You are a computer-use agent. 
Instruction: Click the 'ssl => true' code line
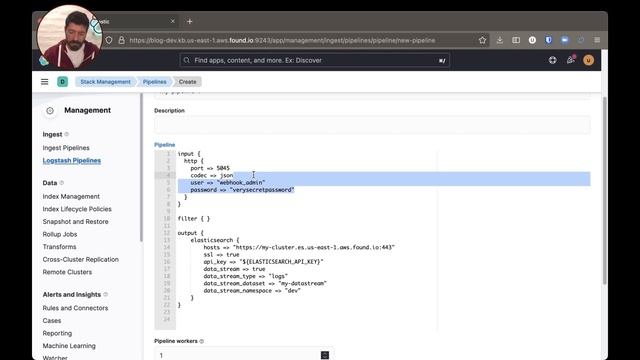tap(221, 255)
